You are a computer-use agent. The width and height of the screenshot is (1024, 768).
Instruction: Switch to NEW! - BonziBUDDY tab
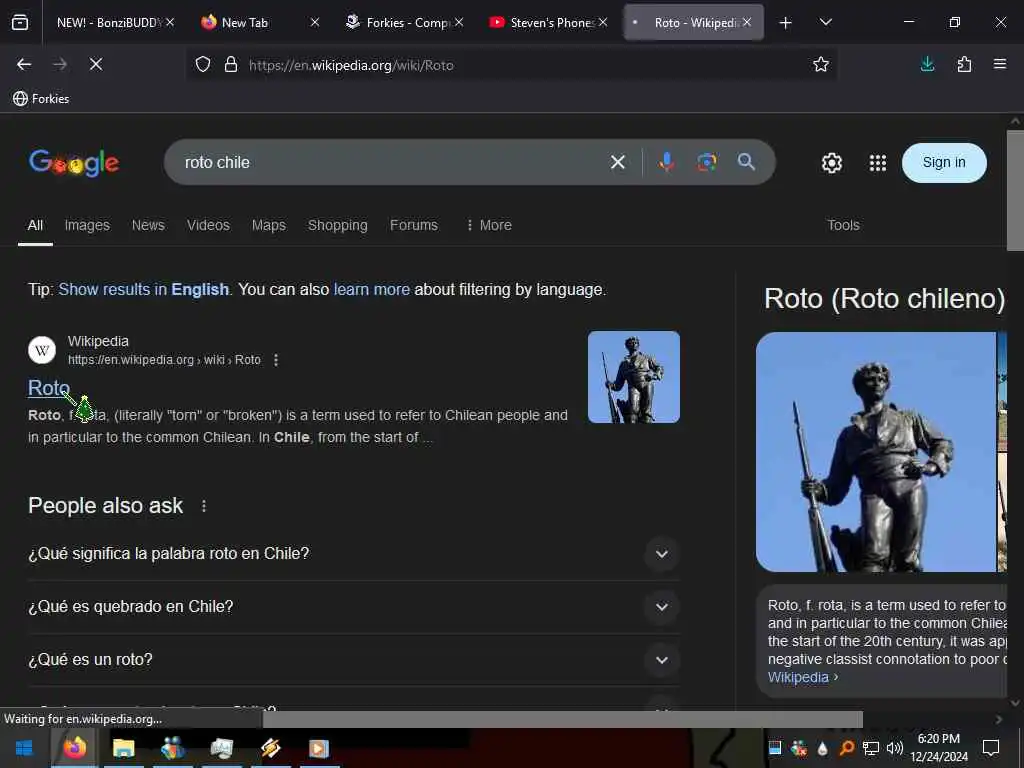pos(110,23)
